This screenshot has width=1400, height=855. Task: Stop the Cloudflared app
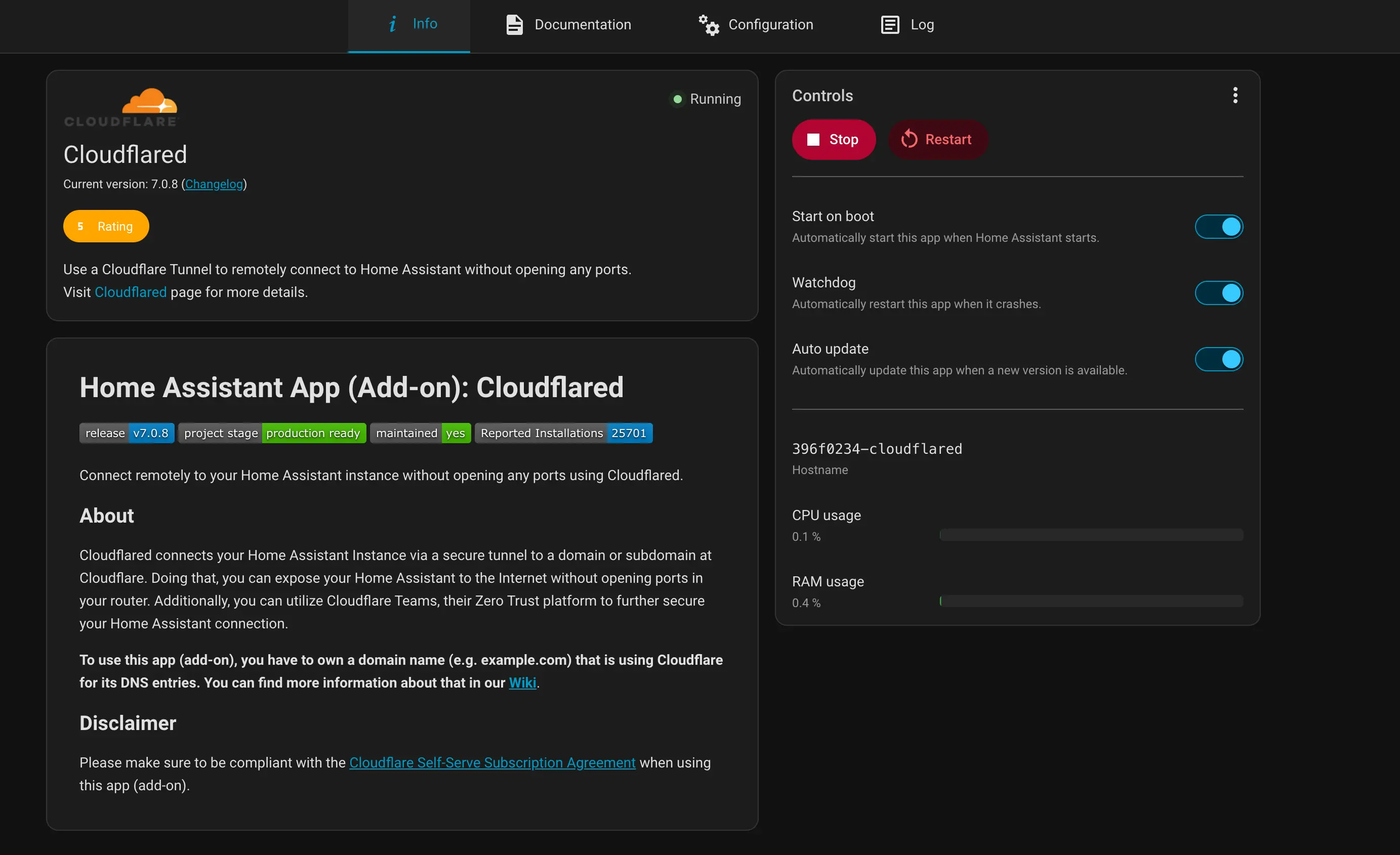coord(834,139)
